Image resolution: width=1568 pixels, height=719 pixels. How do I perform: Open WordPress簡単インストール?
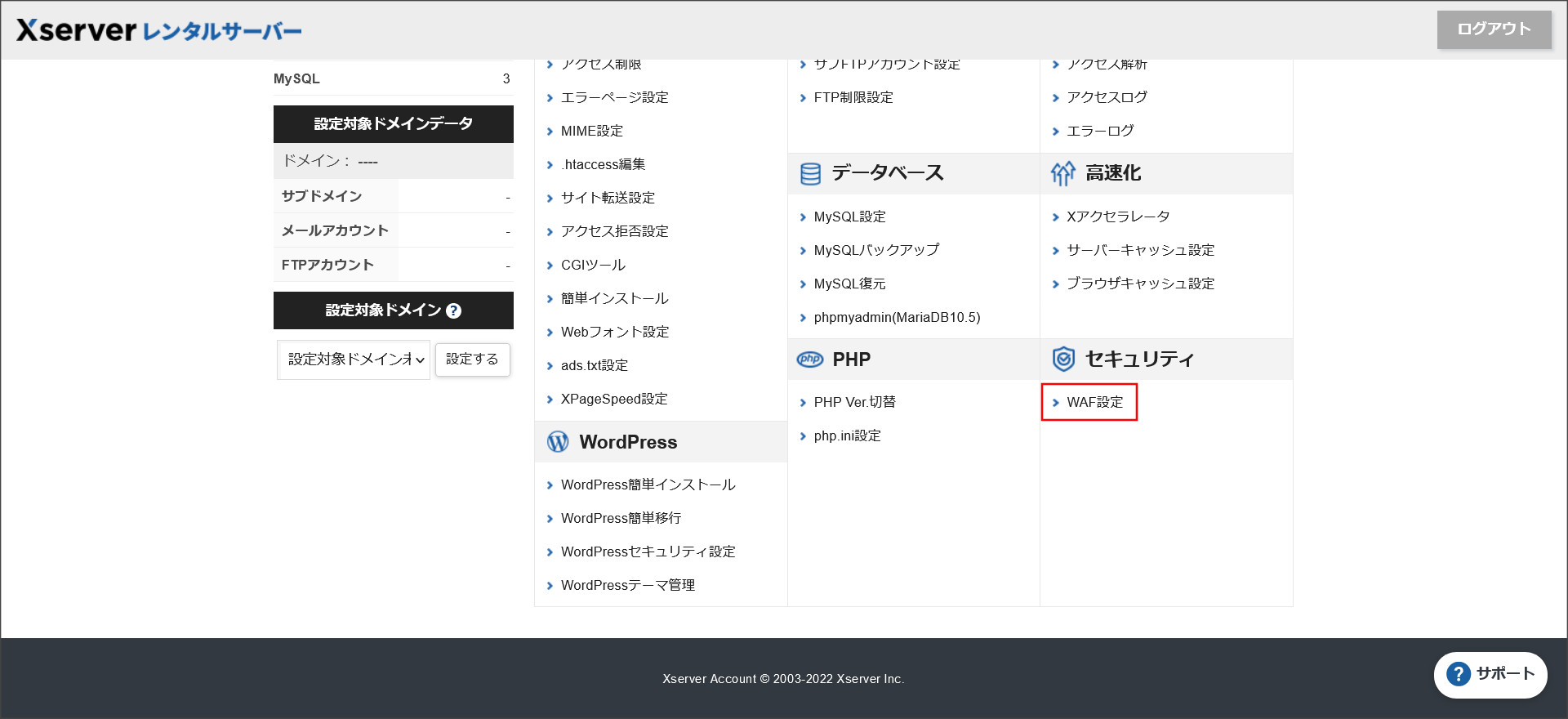648,485
